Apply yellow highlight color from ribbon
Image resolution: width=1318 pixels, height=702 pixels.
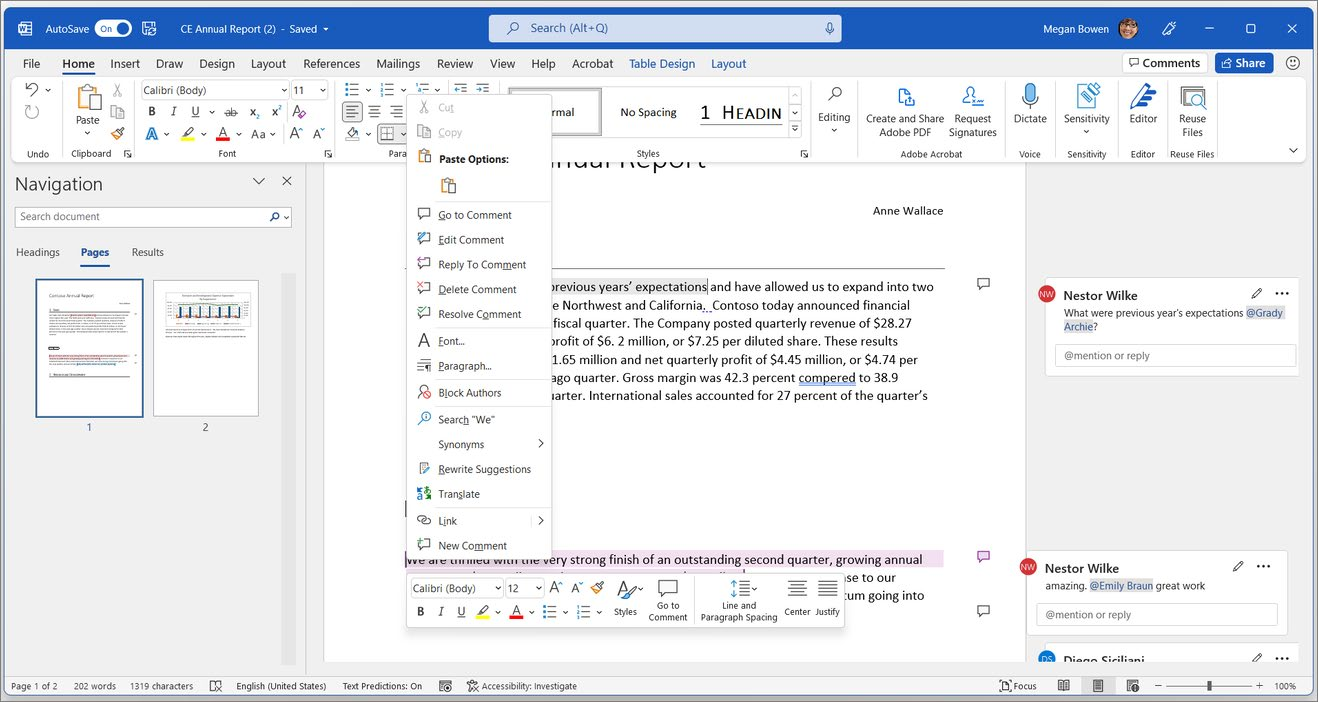point(188,133)
